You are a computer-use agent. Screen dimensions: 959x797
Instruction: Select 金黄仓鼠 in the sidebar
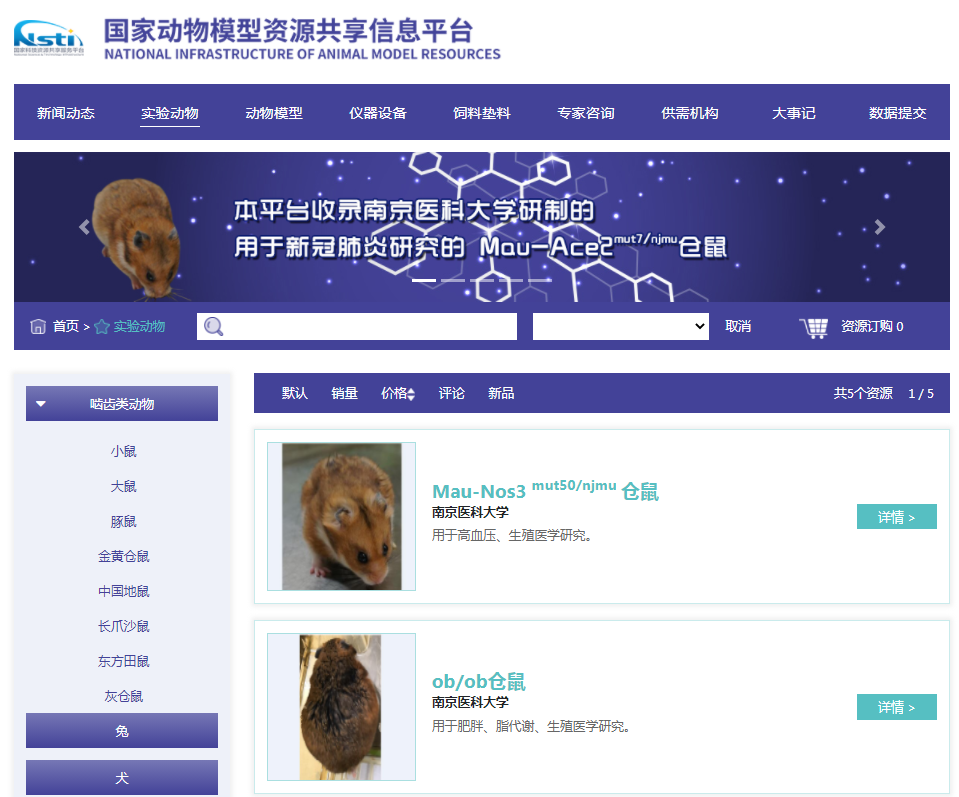124,557
